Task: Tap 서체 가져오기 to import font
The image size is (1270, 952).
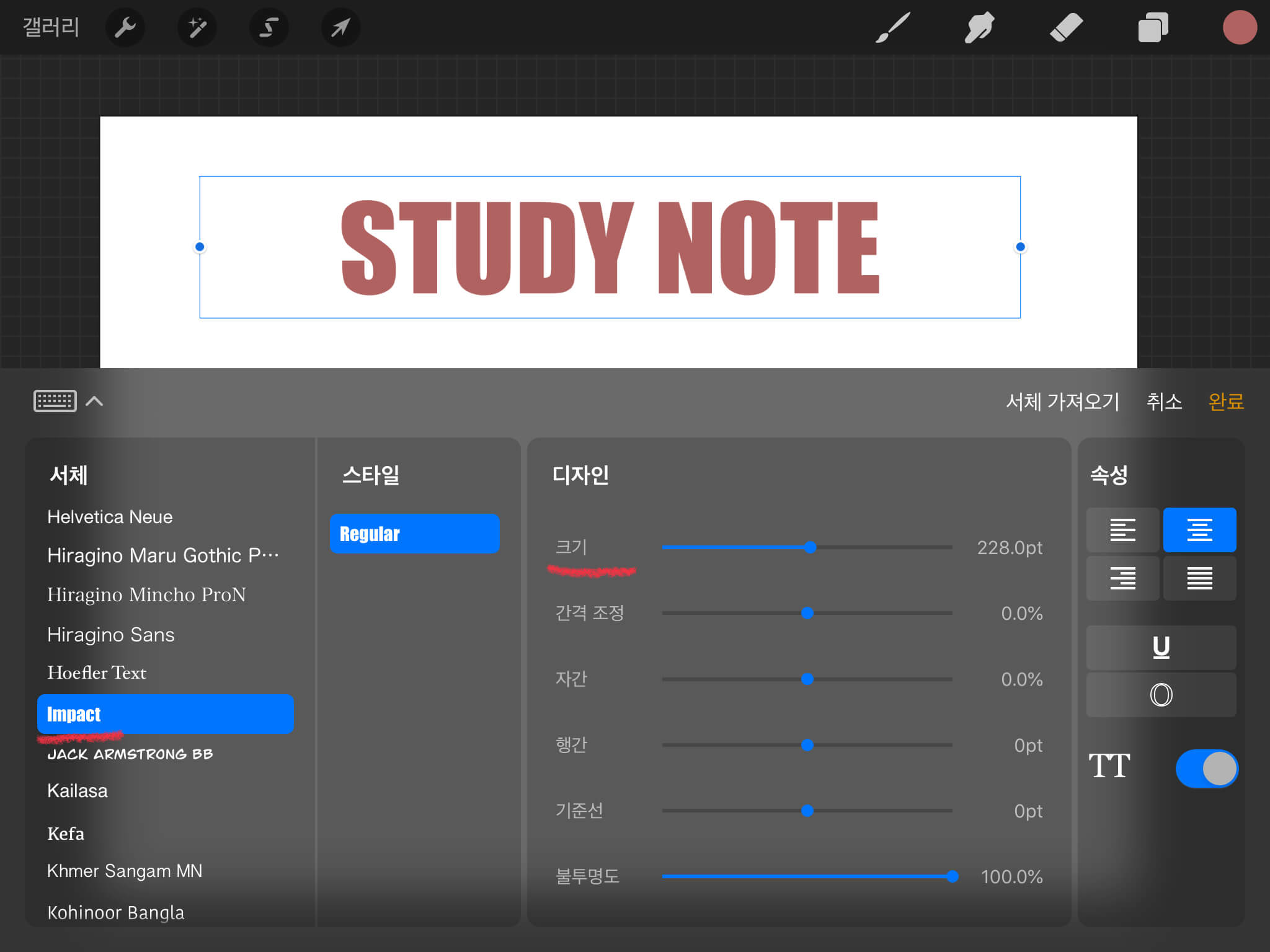Action: pos(1062,402)
